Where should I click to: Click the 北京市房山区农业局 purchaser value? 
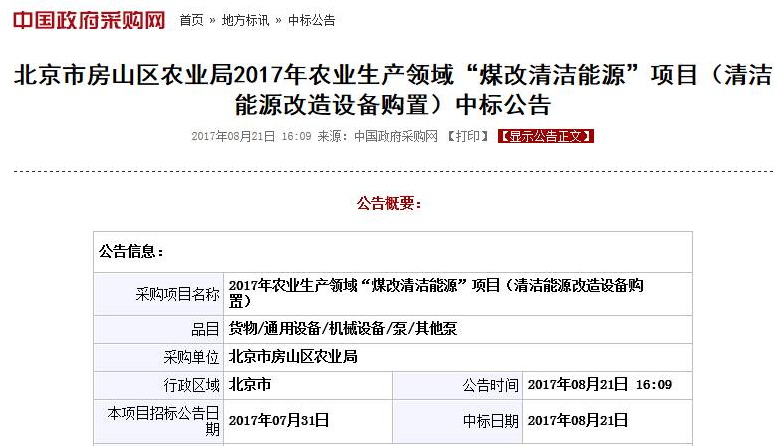[293, 357]
